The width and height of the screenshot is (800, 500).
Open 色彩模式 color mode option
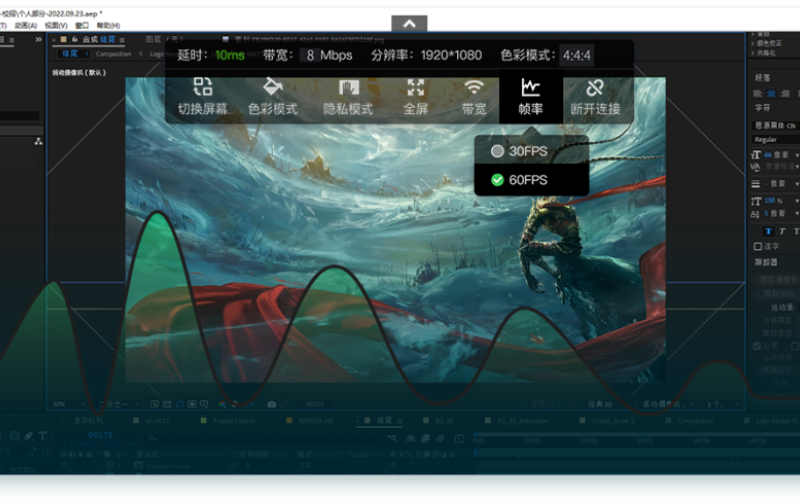click(x=272, y=96)
